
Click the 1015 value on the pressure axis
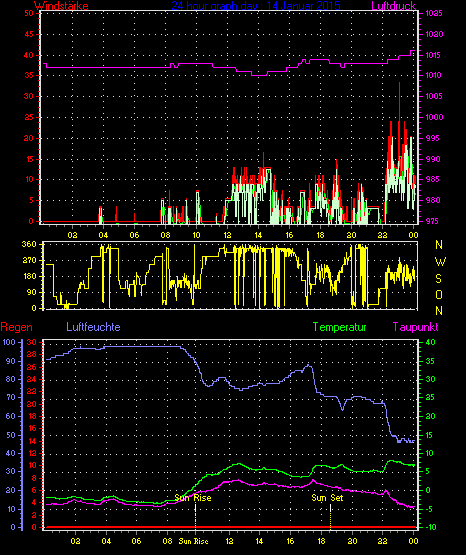point(434,55)
